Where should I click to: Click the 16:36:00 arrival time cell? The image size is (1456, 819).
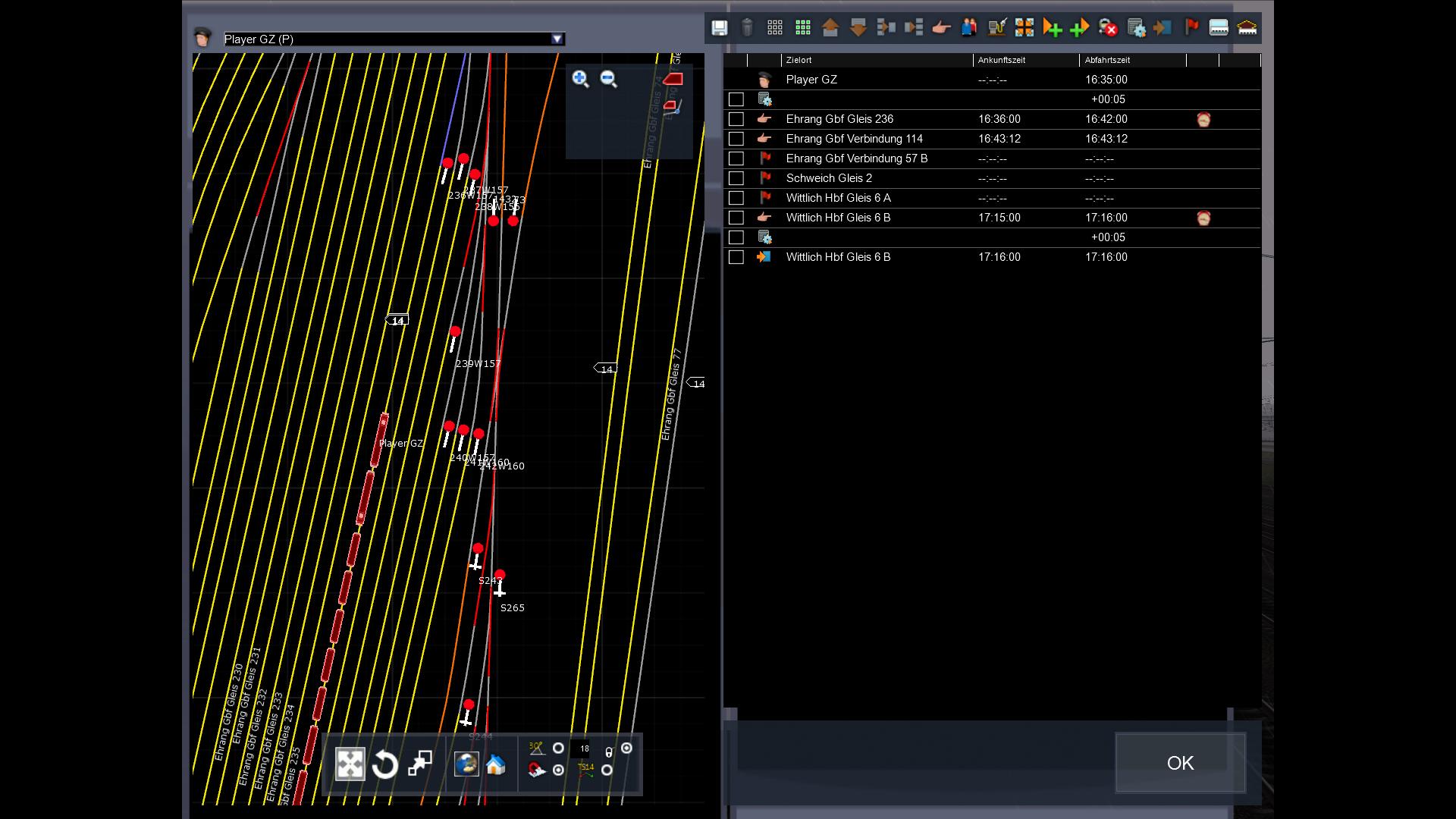click(999, 119)
